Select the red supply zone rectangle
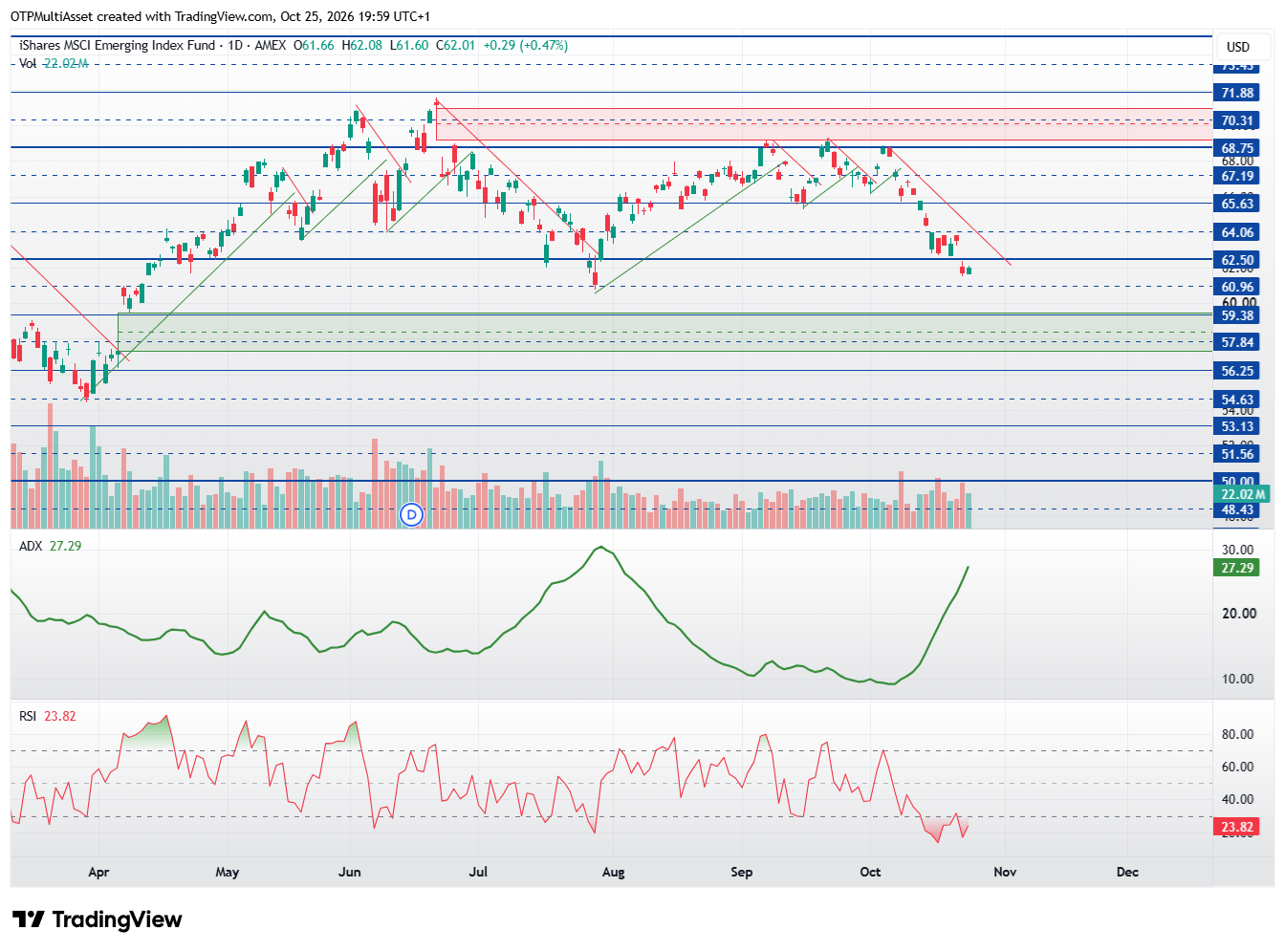This screenshot has height=952, width=1285. point(824,124)
